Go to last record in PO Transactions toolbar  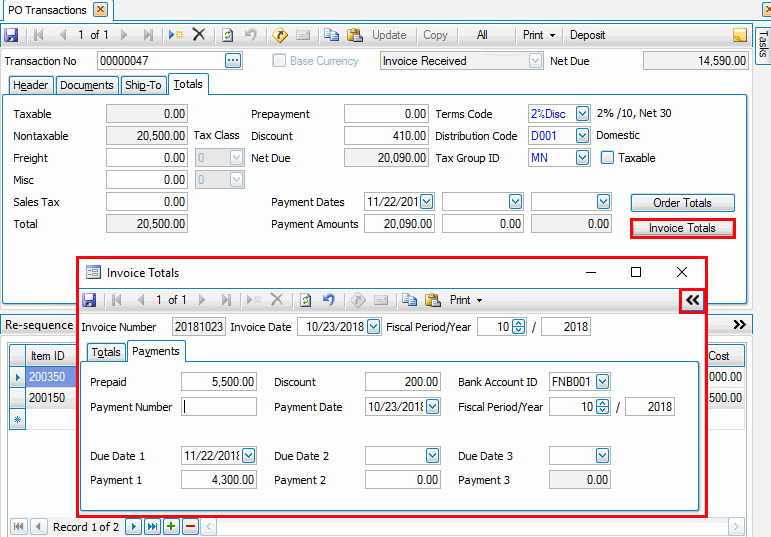point(148,35)
